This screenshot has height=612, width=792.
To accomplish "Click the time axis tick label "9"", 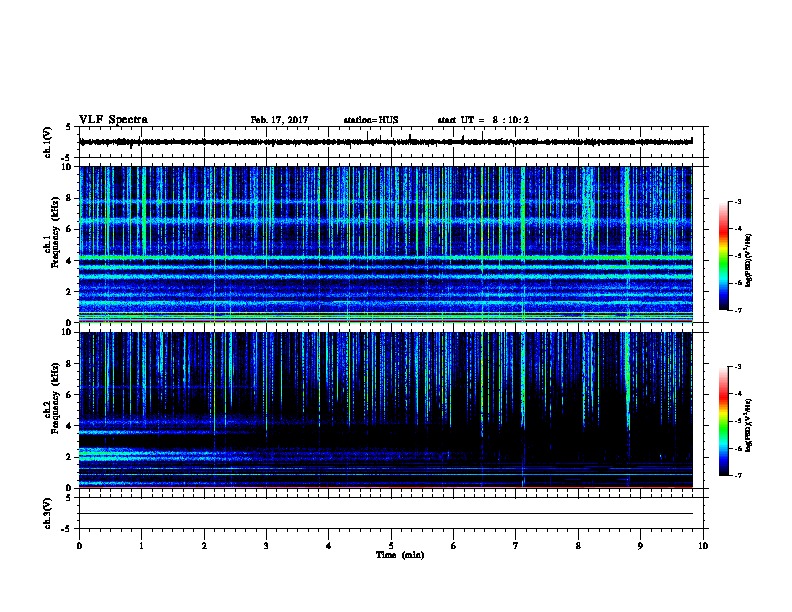I will click(x=640, y=546).
